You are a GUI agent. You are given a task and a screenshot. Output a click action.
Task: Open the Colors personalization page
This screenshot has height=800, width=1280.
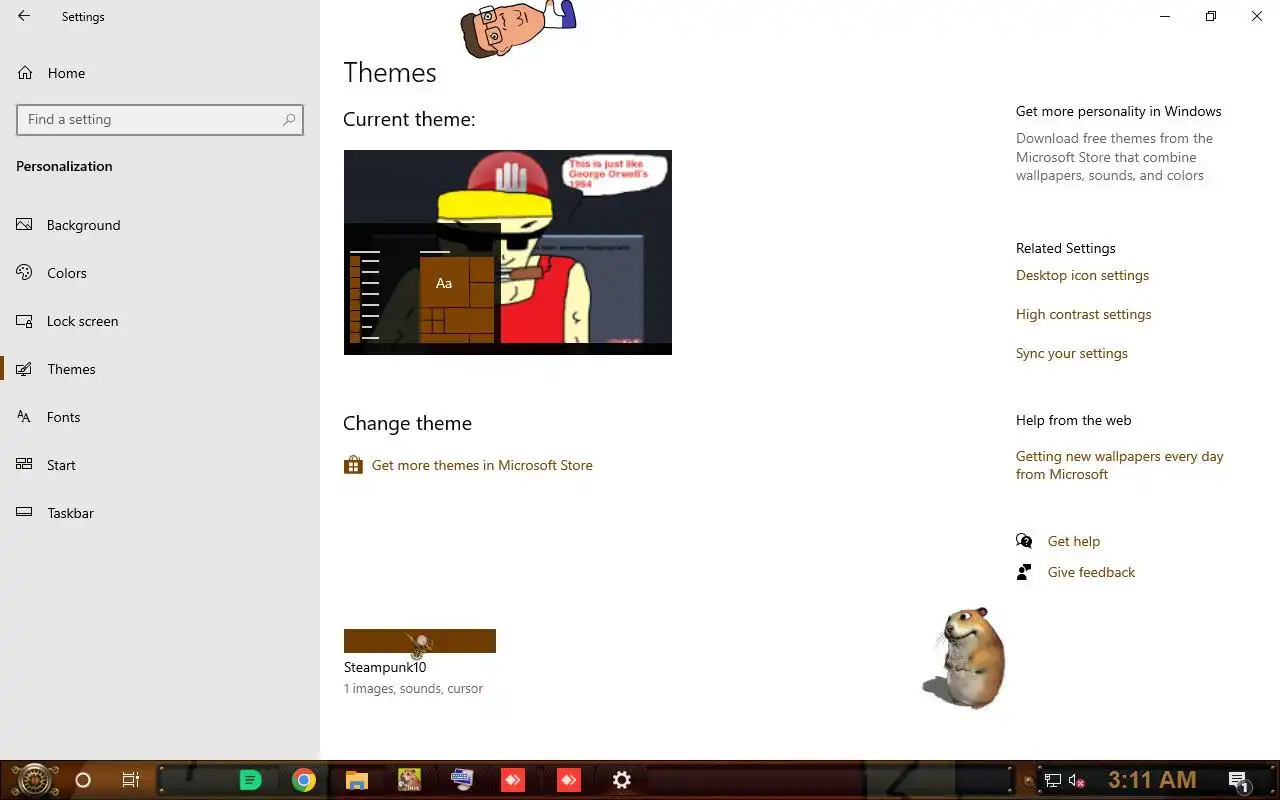[x=160, y=273]
